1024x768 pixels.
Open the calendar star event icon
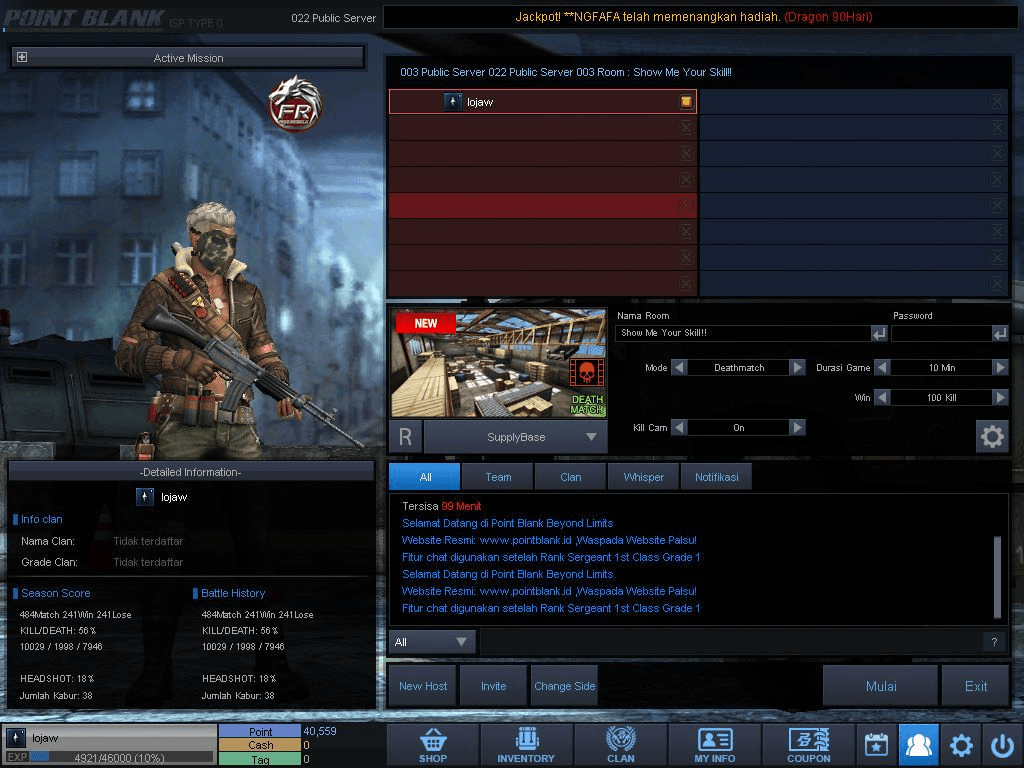(x=876, y=745)
